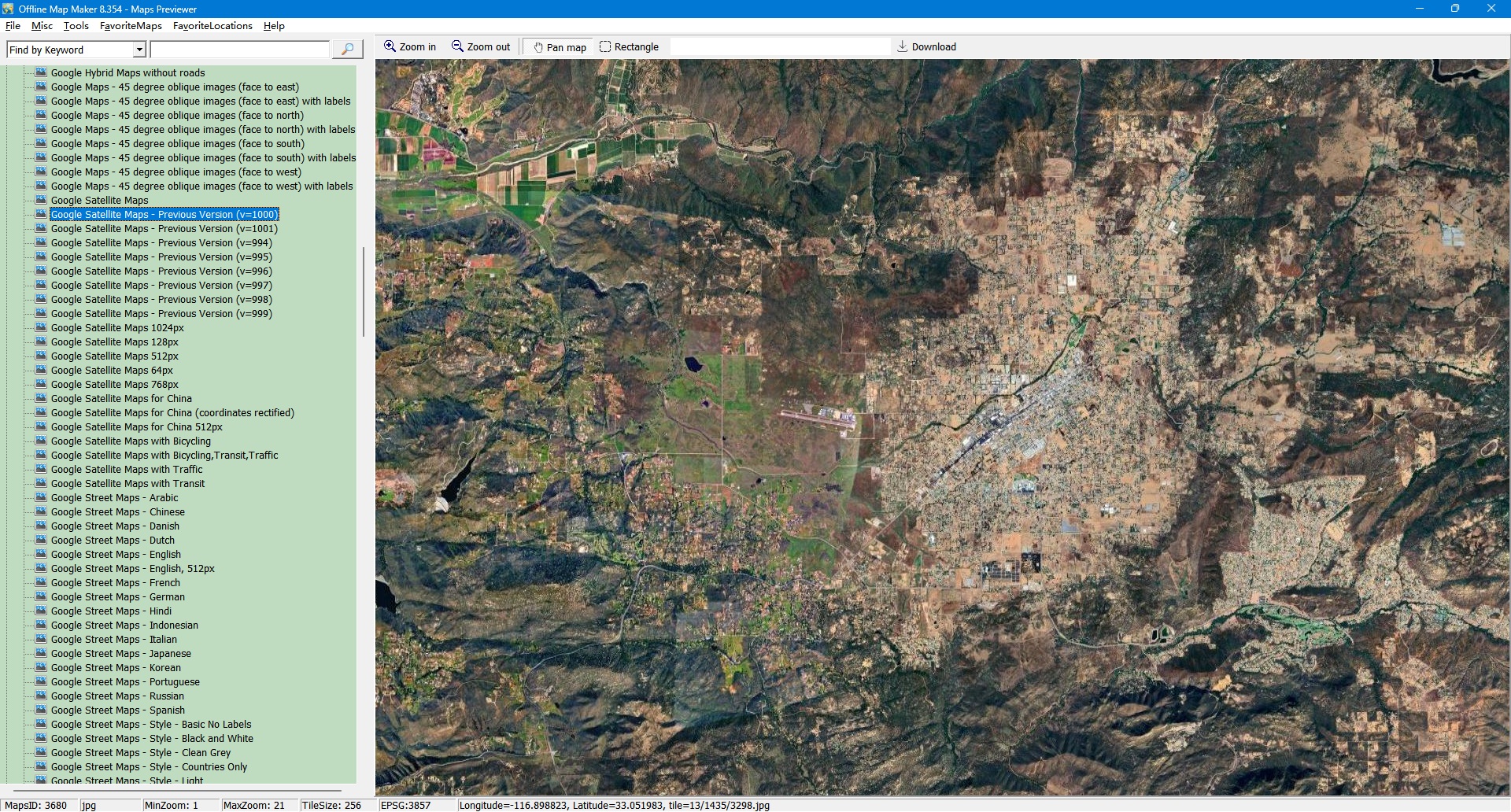Viewport: 1511px width, 812px height.
Task: Click the Zoom in magnifier icon
Action: [390, 46]
